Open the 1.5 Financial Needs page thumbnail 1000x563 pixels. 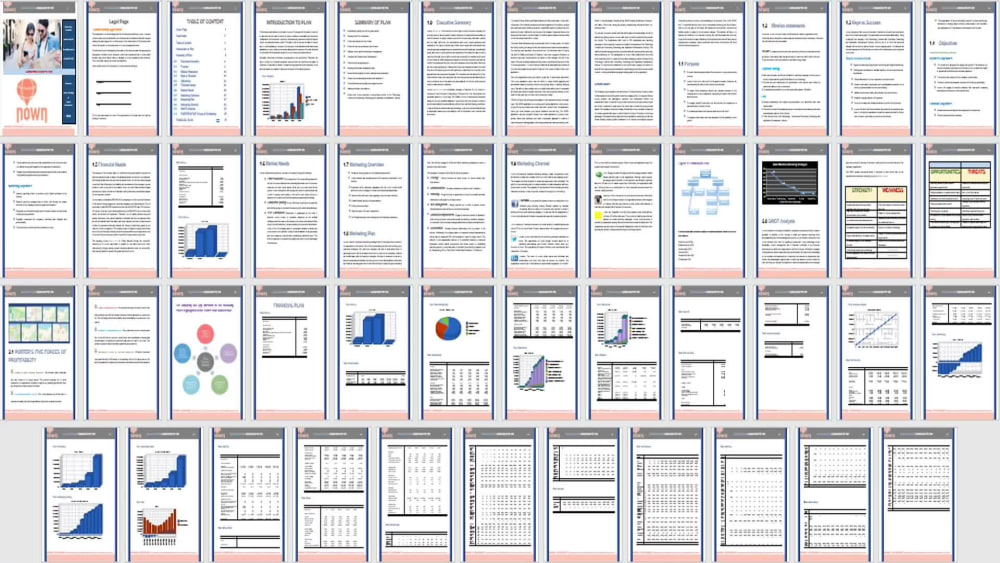click(122, 210)
